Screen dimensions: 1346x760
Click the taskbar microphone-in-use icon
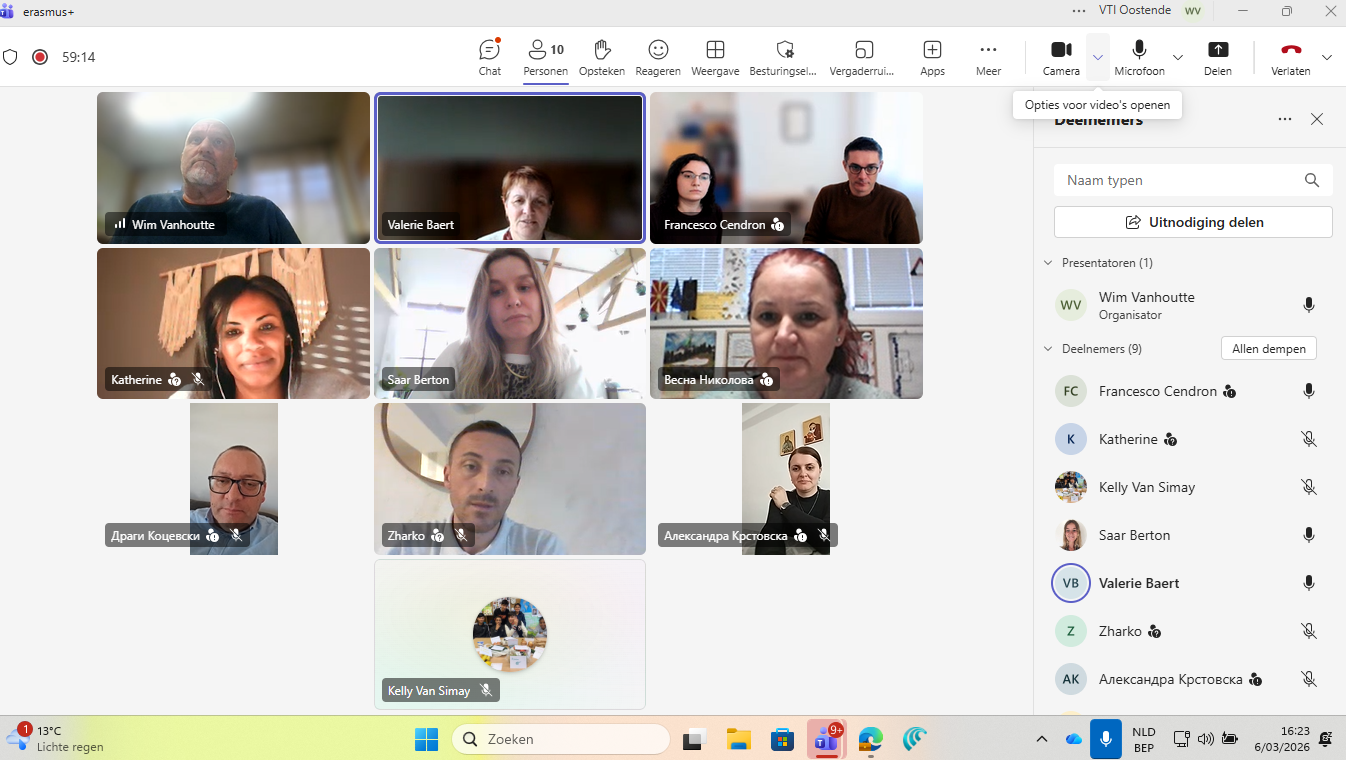point(1105,739)
